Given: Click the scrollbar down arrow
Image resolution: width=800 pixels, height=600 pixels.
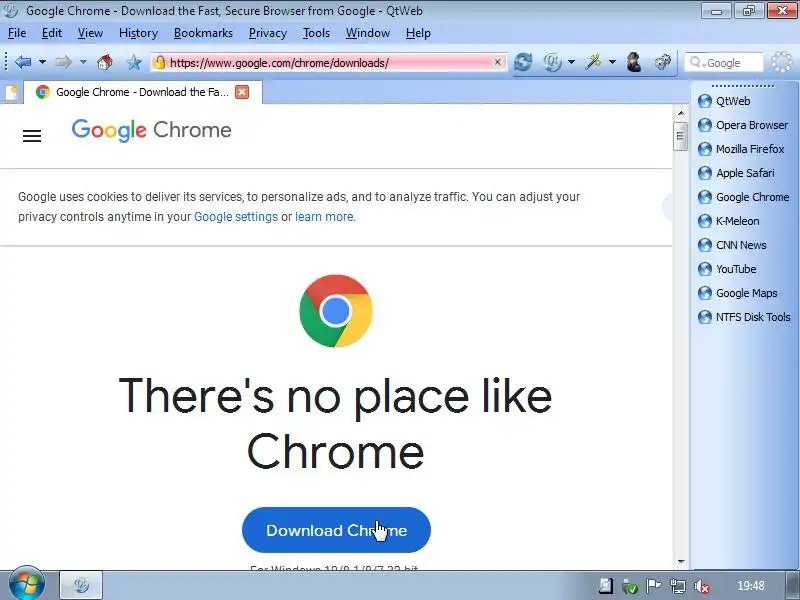Looking at the screenshot, I should coord(681,562).
